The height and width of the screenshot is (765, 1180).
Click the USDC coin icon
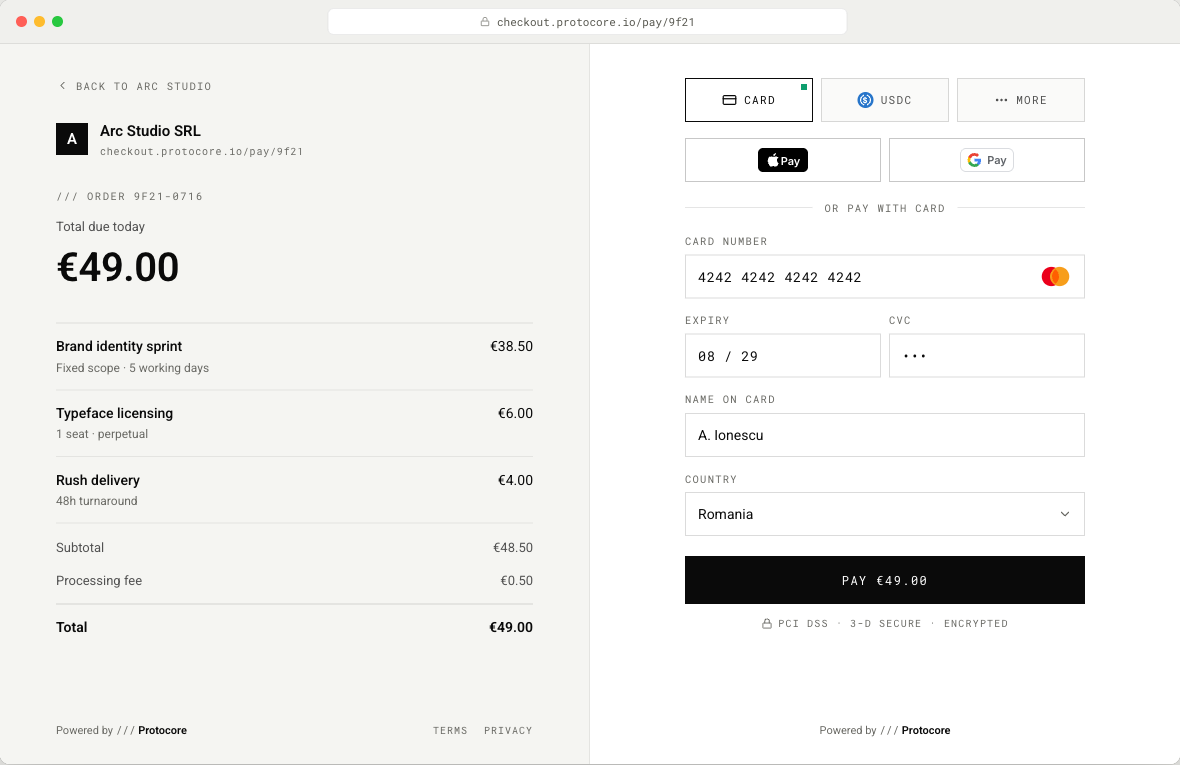865,100
